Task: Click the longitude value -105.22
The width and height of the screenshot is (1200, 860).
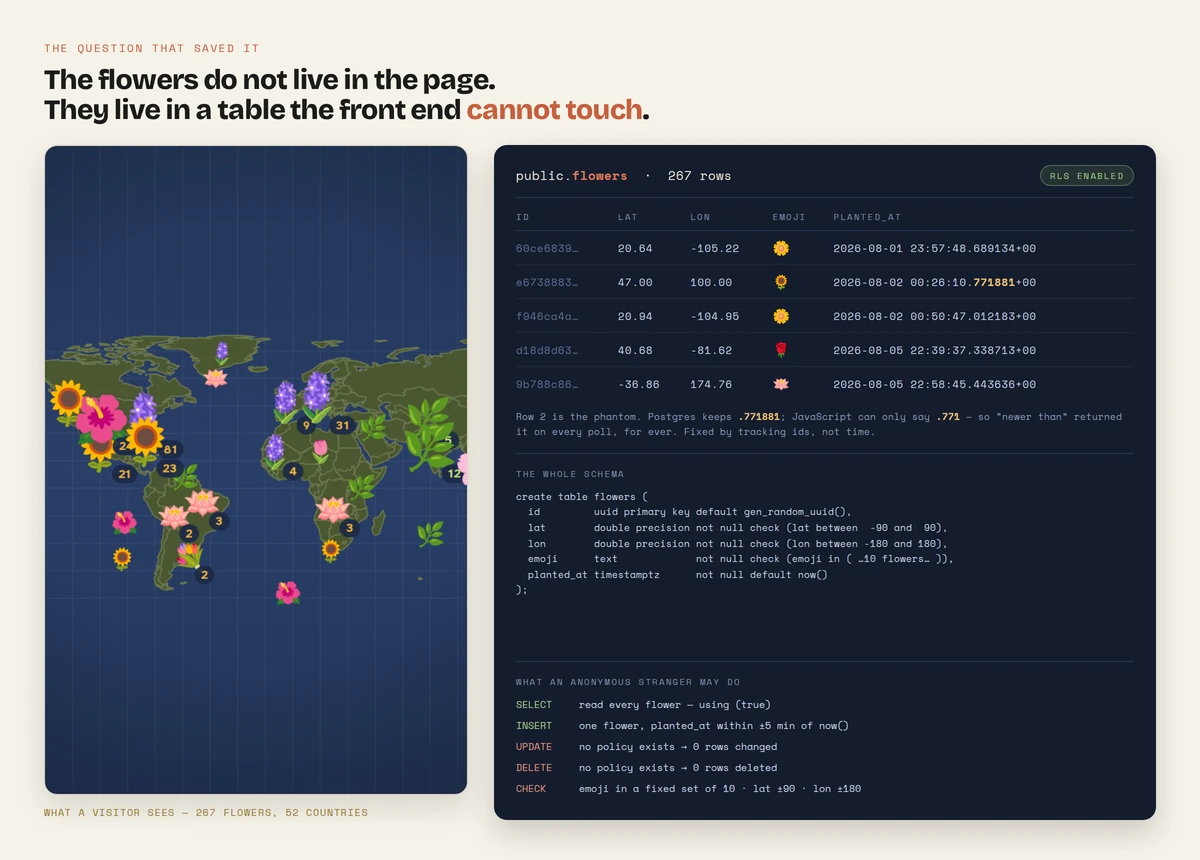Action: coord(714,248)
